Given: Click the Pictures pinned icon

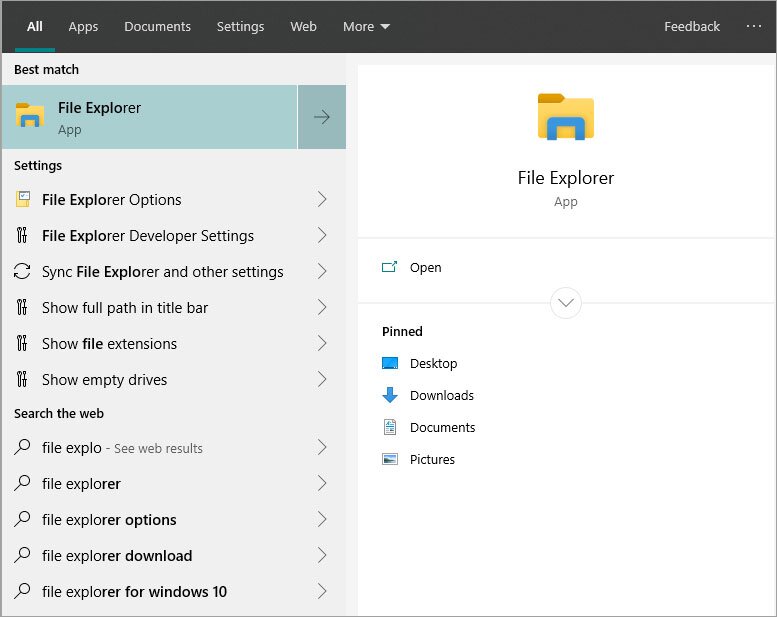Looking at the screenshot, I should tap(390, 460).
